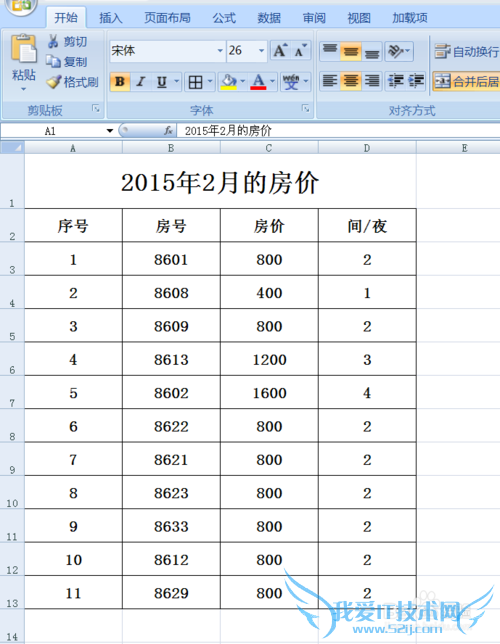The width and height of the screenshot is (500, 644).
Task: Decrease indent in alignment group
Action: [396, 81]
